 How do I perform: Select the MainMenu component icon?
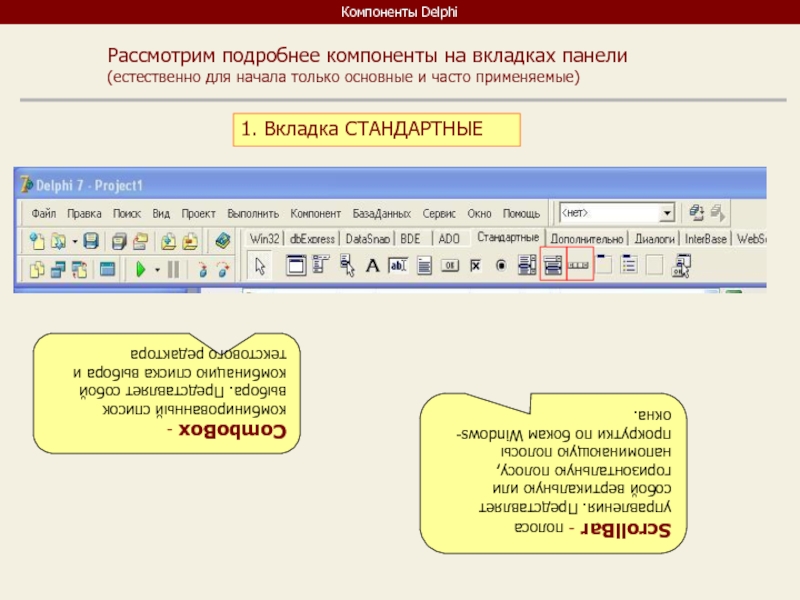321,264
